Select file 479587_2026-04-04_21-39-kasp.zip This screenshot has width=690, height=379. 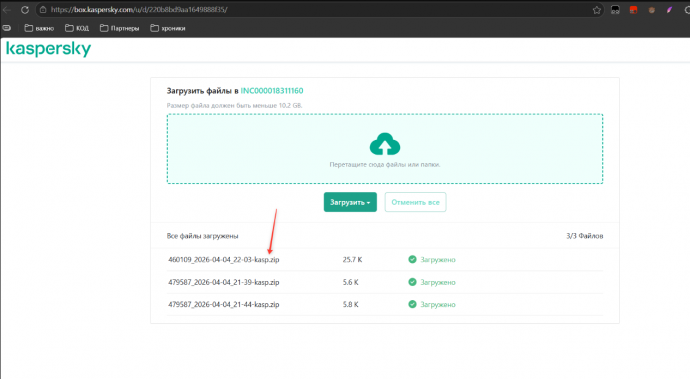coord(224,282)
